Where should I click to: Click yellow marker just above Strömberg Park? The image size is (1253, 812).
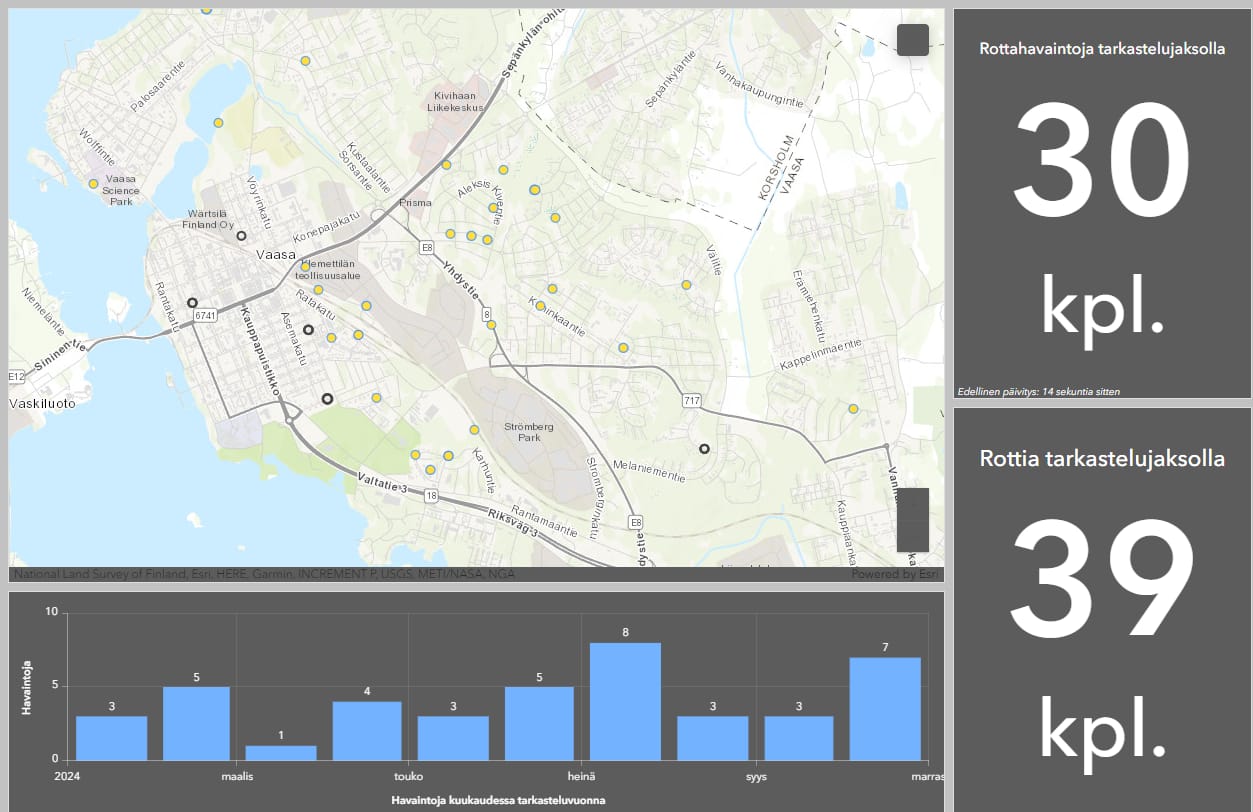(474, 430)
